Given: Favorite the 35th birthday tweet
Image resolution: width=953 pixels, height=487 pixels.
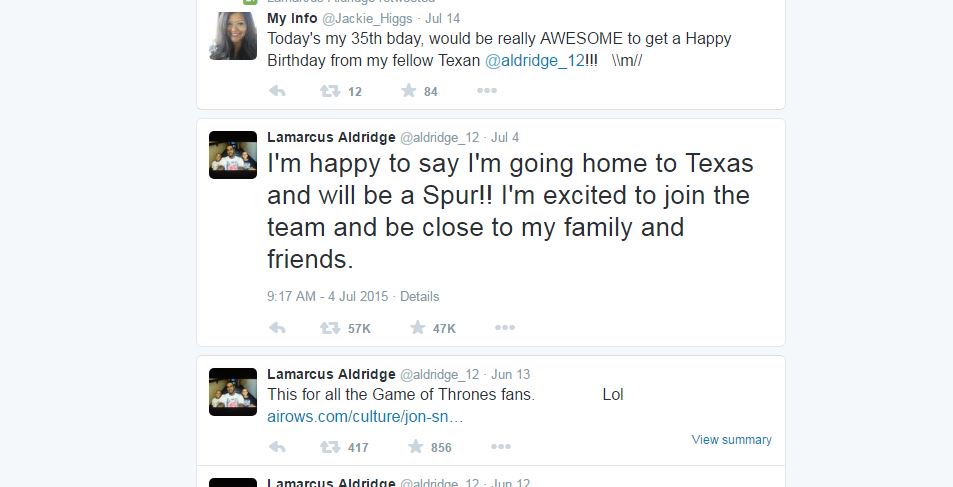Looking at the screenshot, I should coord(408,91).
